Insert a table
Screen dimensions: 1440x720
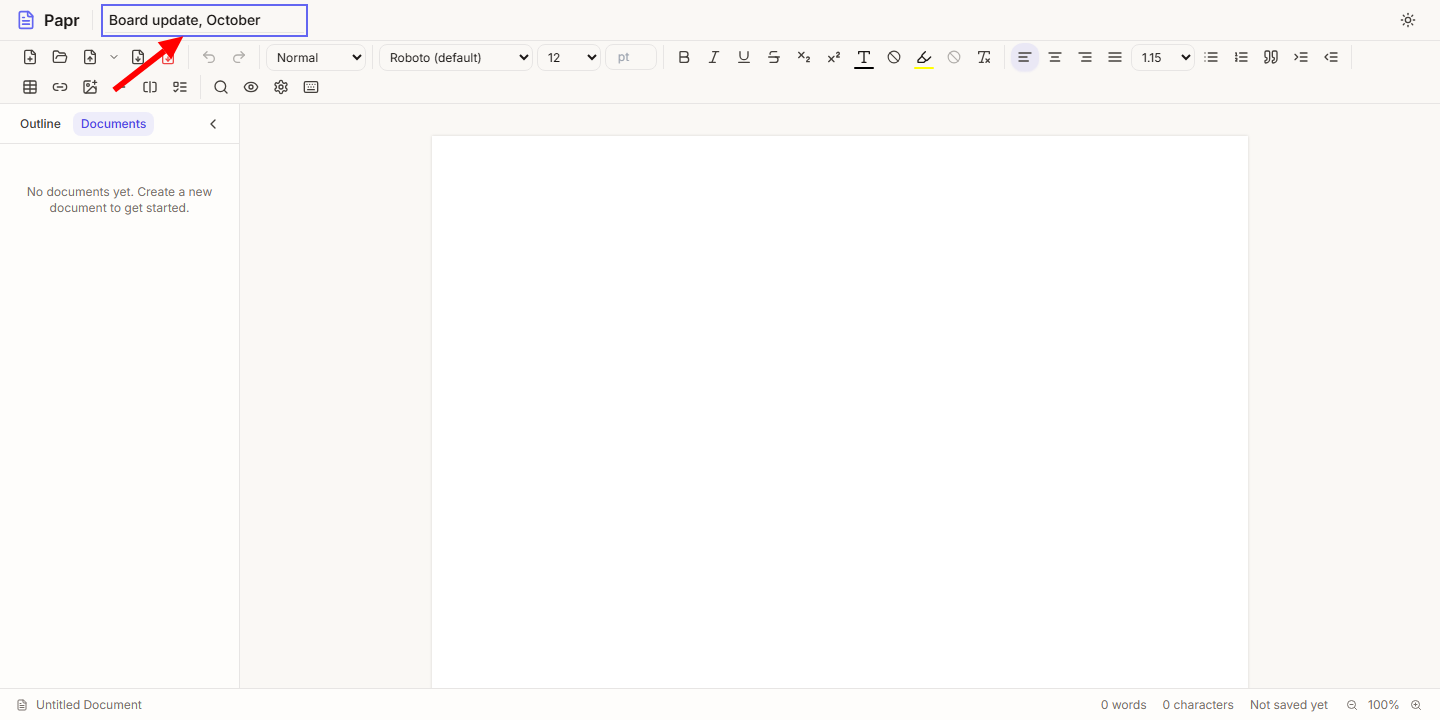pos(30,87)
